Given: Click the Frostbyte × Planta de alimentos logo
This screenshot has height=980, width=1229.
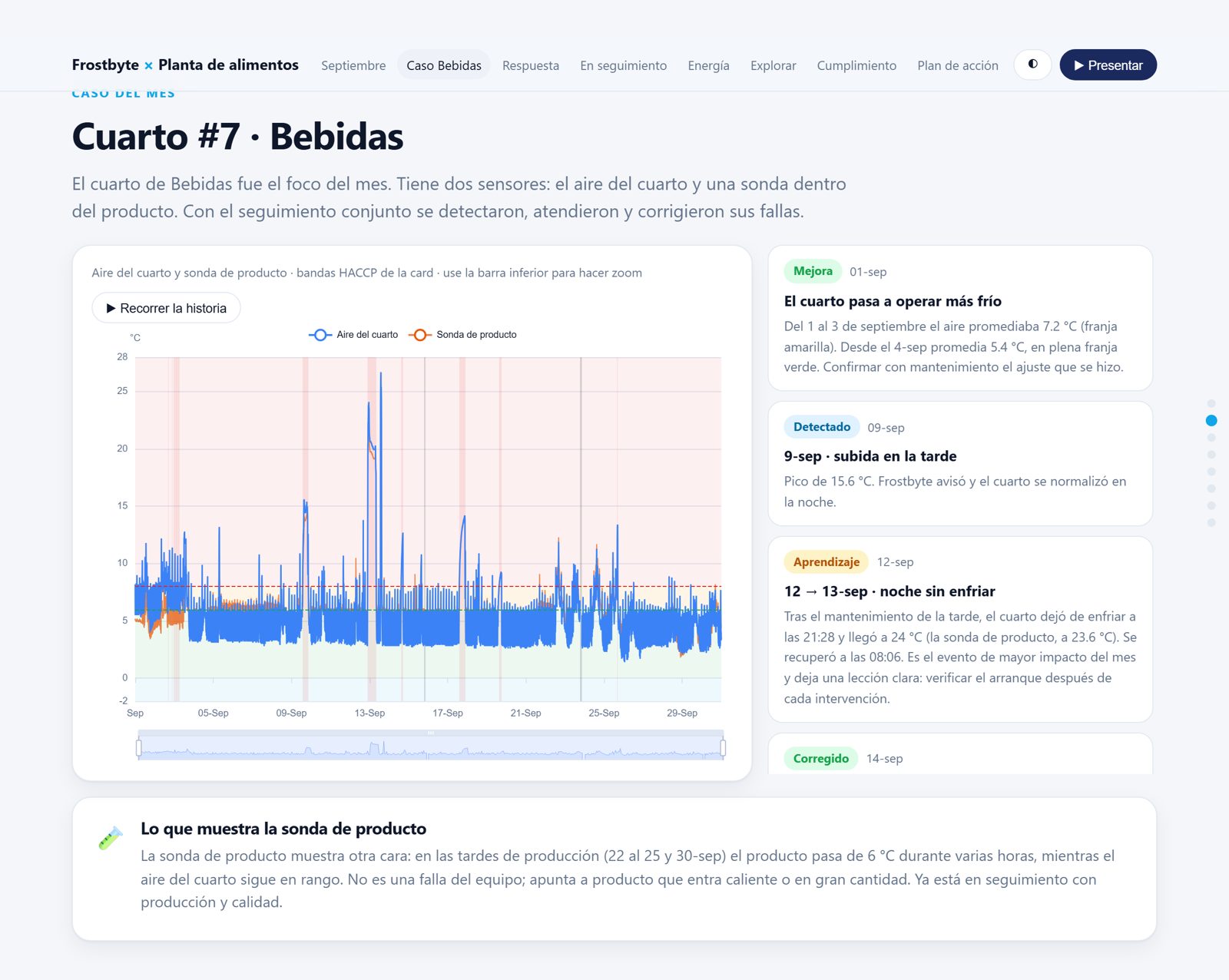Looking at the screenshot, I should (x=185, y=65).
